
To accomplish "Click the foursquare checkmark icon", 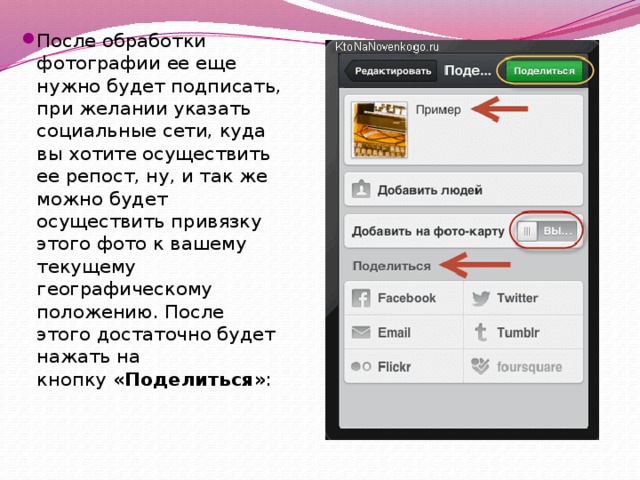I will click(480, 366).
